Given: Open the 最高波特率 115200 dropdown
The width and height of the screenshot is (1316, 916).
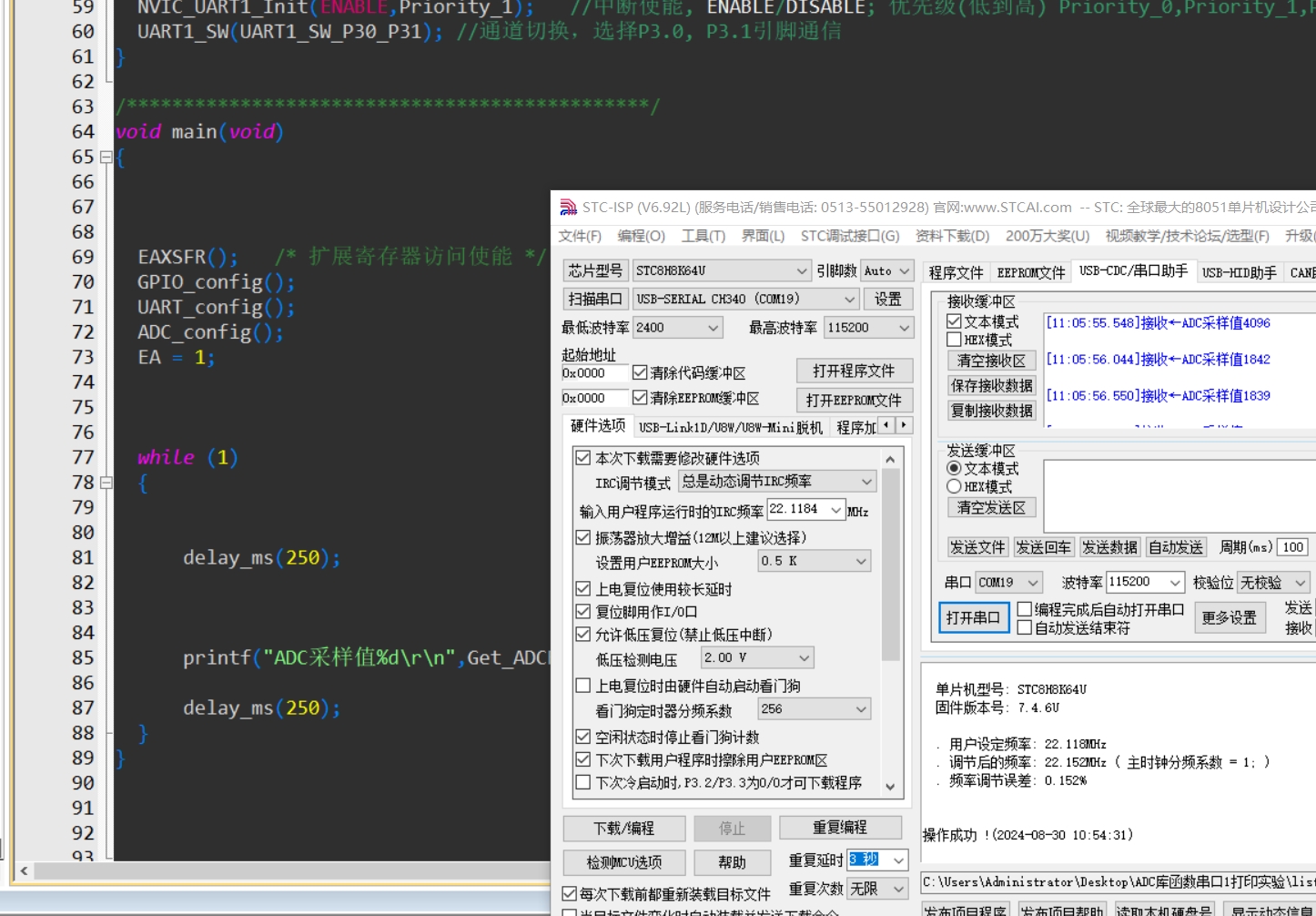Looking at the screenshot, I should (869, 327).
